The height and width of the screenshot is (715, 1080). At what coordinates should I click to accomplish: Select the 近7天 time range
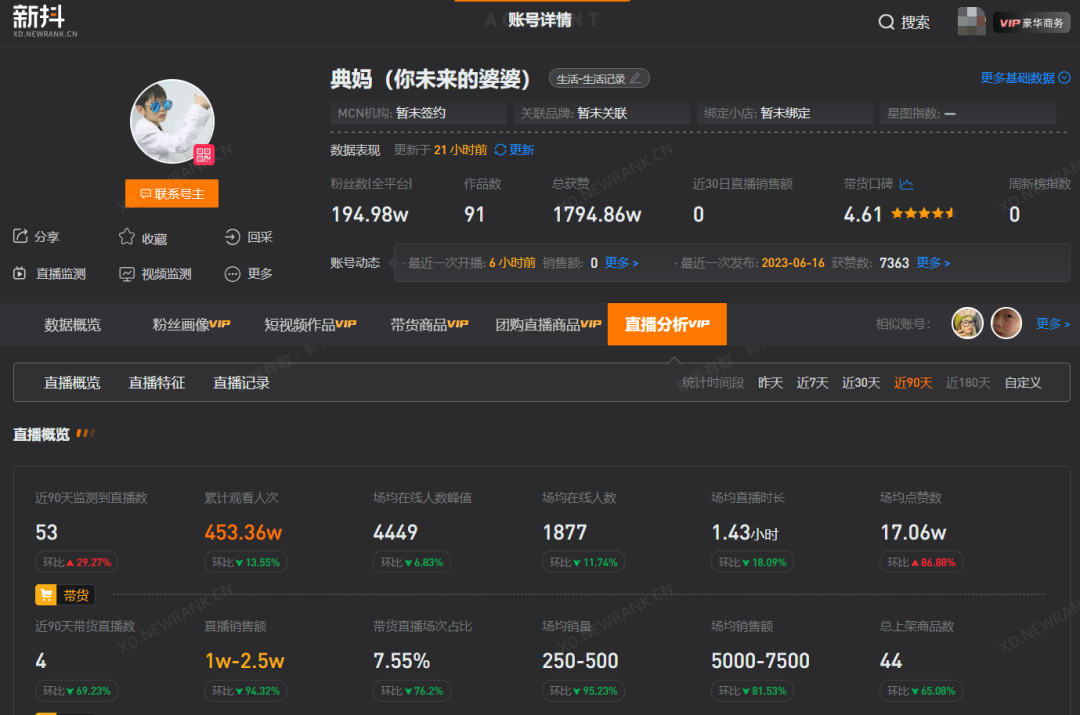[x=812, y=383]
